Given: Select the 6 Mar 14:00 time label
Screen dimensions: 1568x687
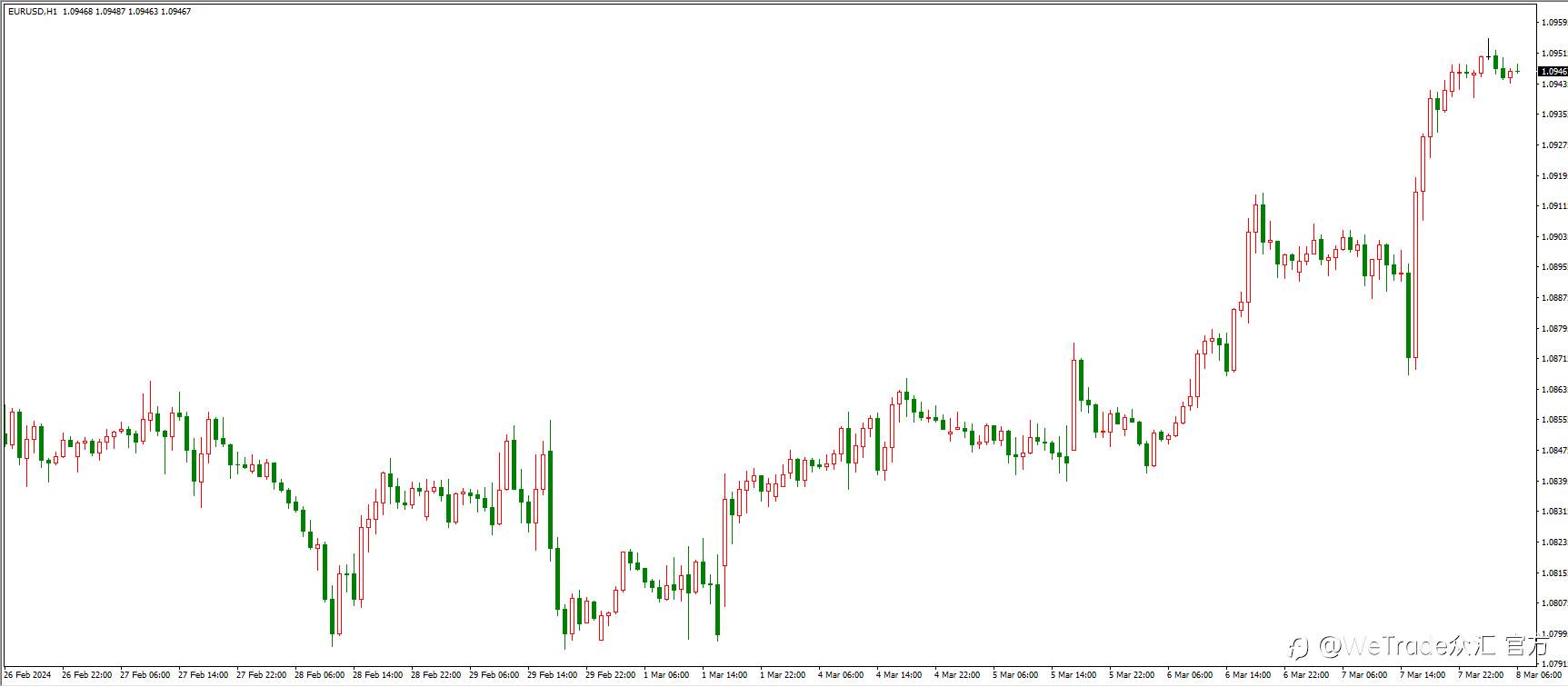Looking at the screenshot, I should (x=1248, y=675).
